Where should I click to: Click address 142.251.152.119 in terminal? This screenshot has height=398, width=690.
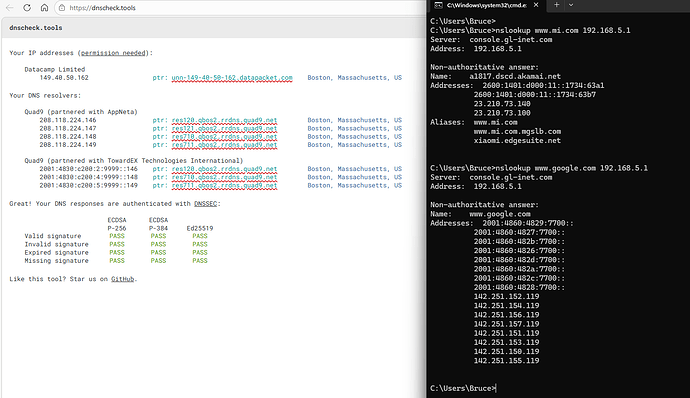tap(506, 296)
